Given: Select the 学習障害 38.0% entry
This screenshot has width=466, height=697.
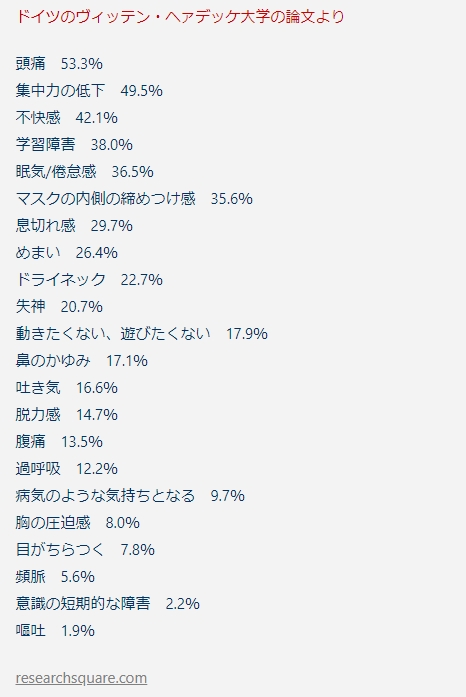Looking at the screenshot, I should point(74,144).
